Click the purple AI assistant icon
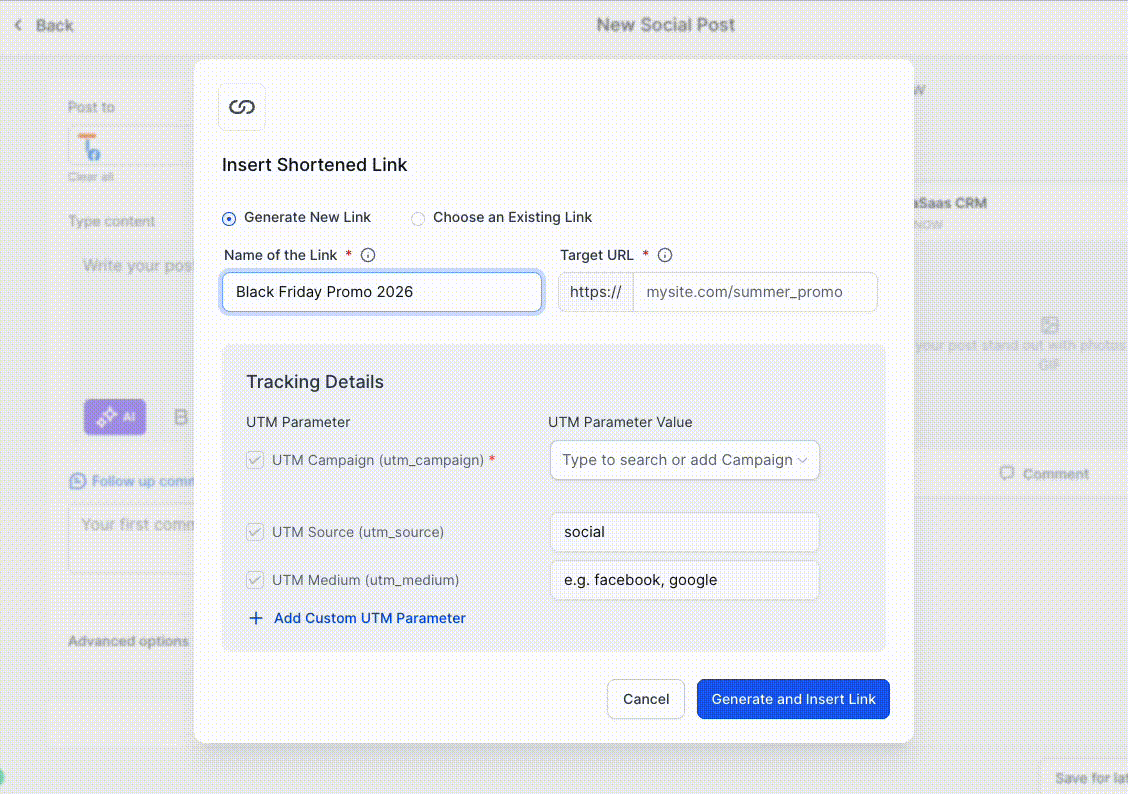 [115, 417]
